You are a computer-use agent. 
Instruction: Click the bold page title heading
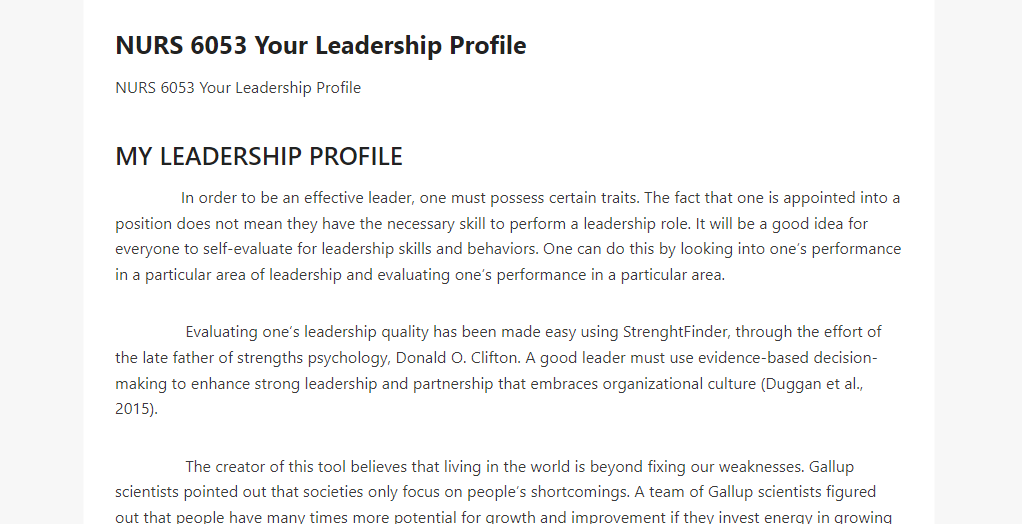(321, 46)
